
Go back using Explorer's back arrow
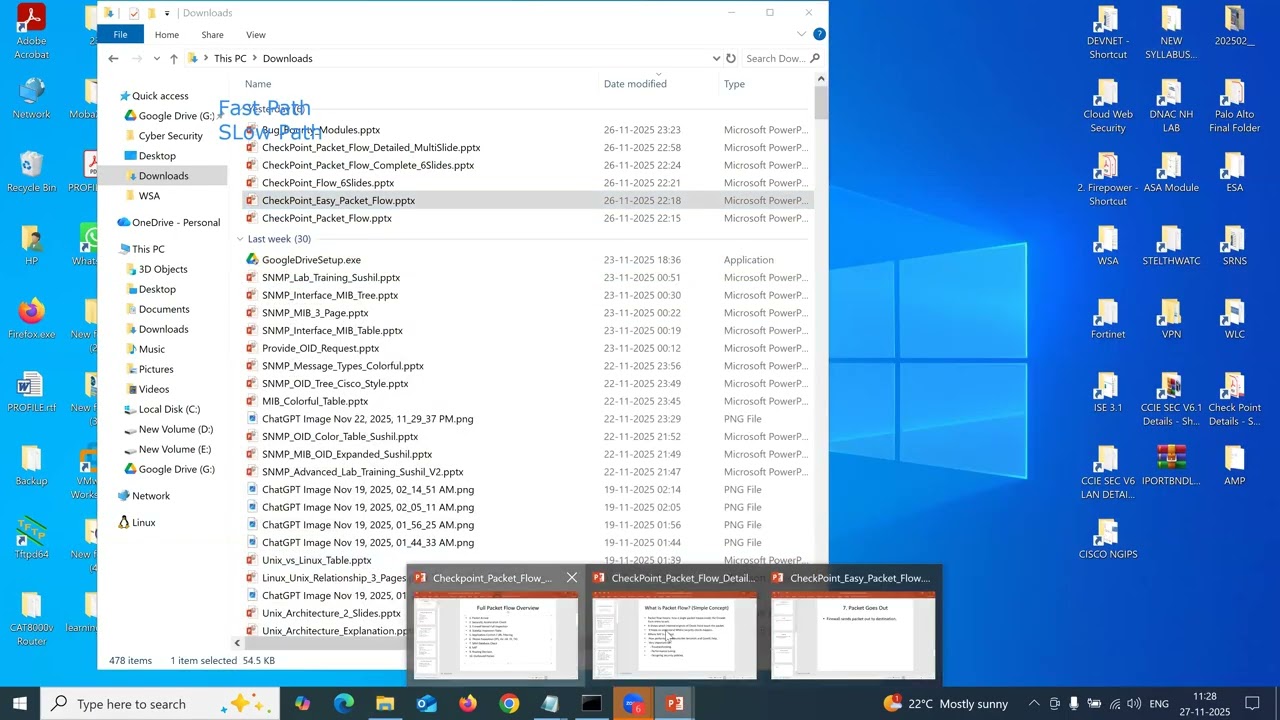113,59
